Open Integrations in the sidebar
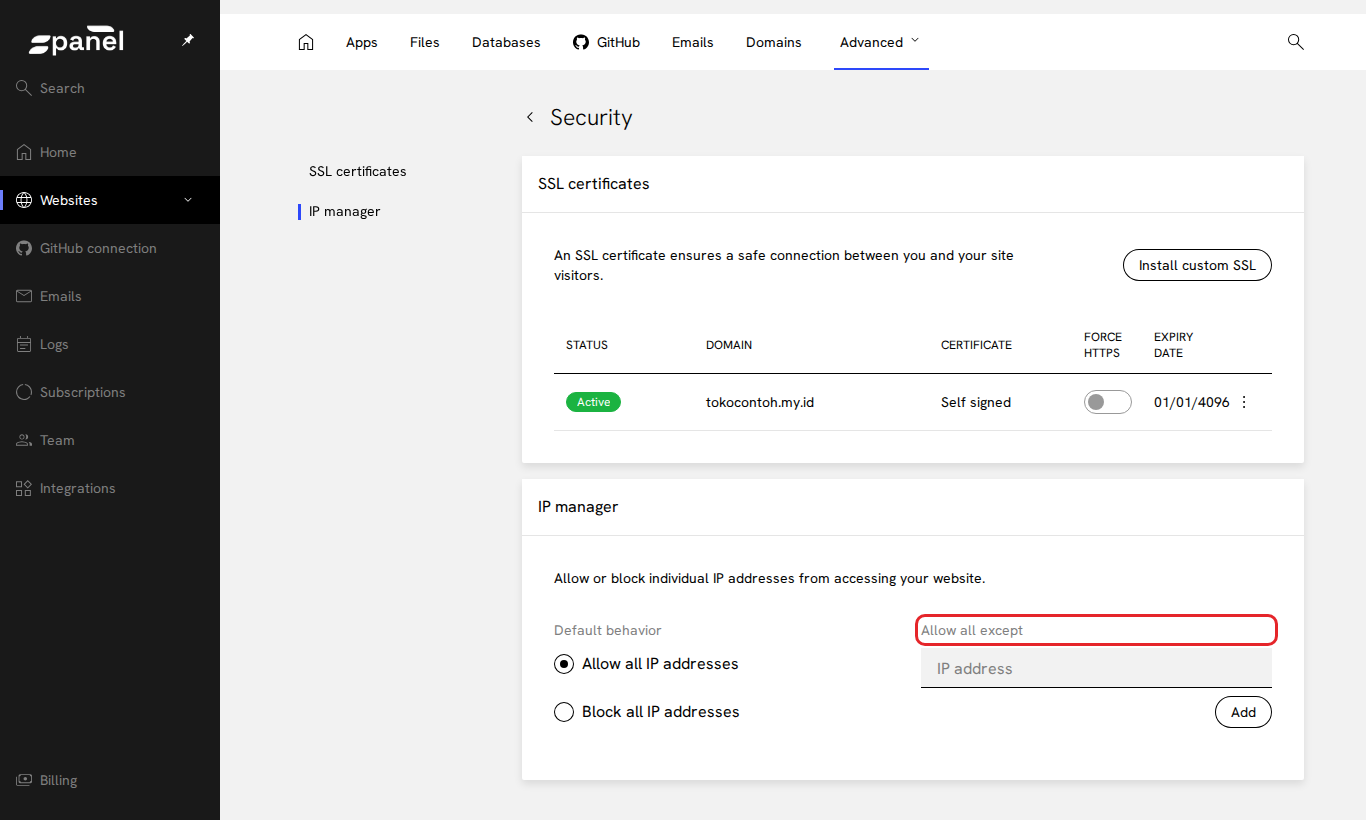The height and width of the screenshot is (820, 1366). [110, 488]
